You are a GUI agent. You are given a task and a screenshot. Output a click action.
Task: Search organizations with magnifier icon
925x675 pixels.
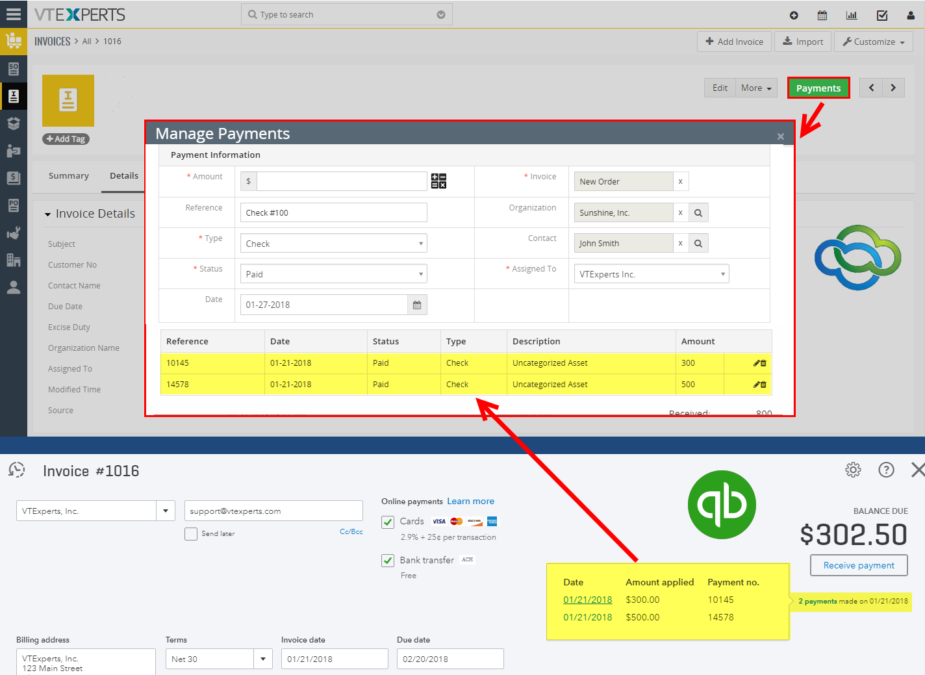698,212
